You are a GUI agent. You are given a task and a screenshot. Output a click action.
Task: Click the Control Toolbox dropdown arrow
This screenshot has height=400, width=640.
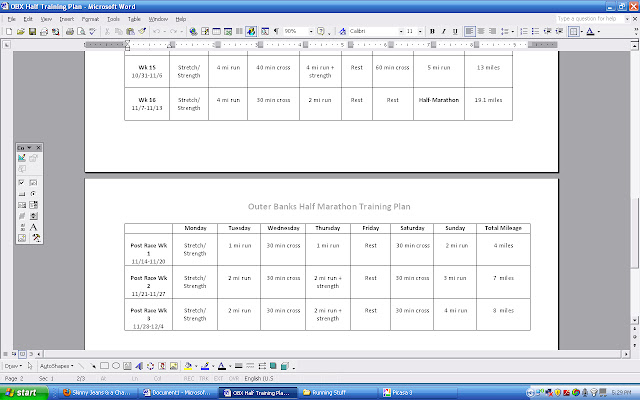point(29,148)
